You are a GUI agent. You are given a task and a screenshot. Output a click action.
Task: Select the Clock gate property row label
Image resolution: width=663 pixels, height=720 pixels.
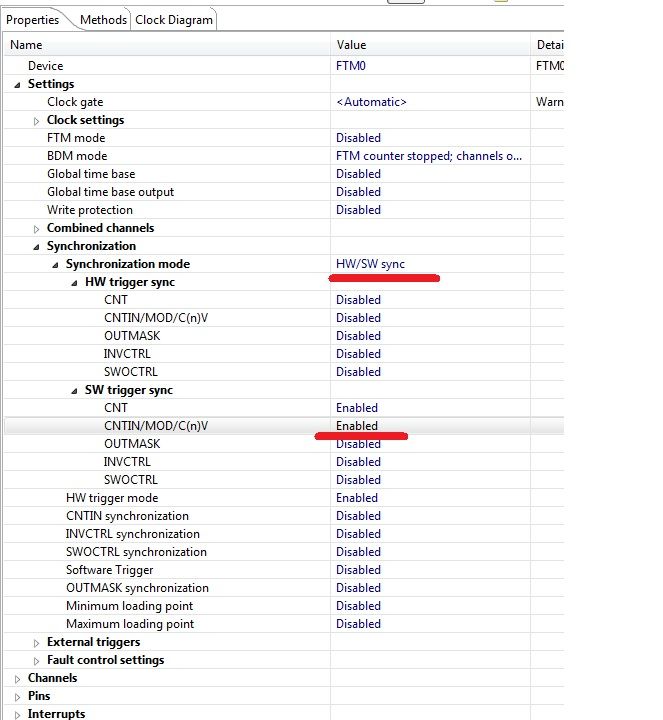[x=75, y=102]
